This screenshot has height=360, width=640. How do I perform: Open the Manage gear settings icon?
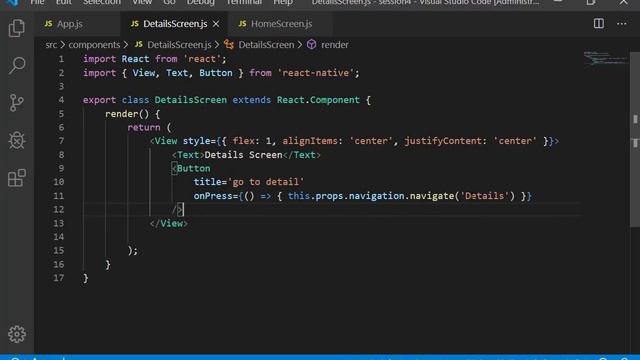coord(17,334)
